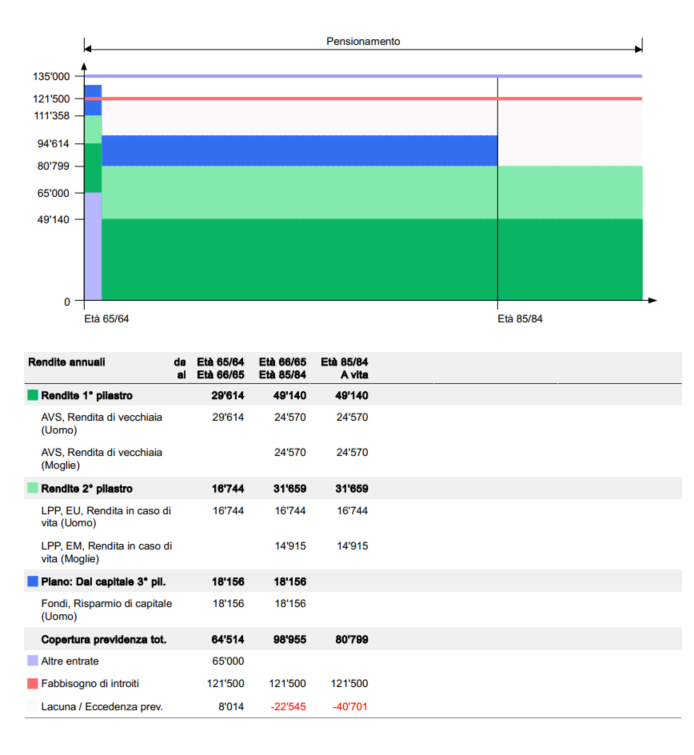
Task: Click the blue third-pillar bar in the chart
Action: click(299, 150)
